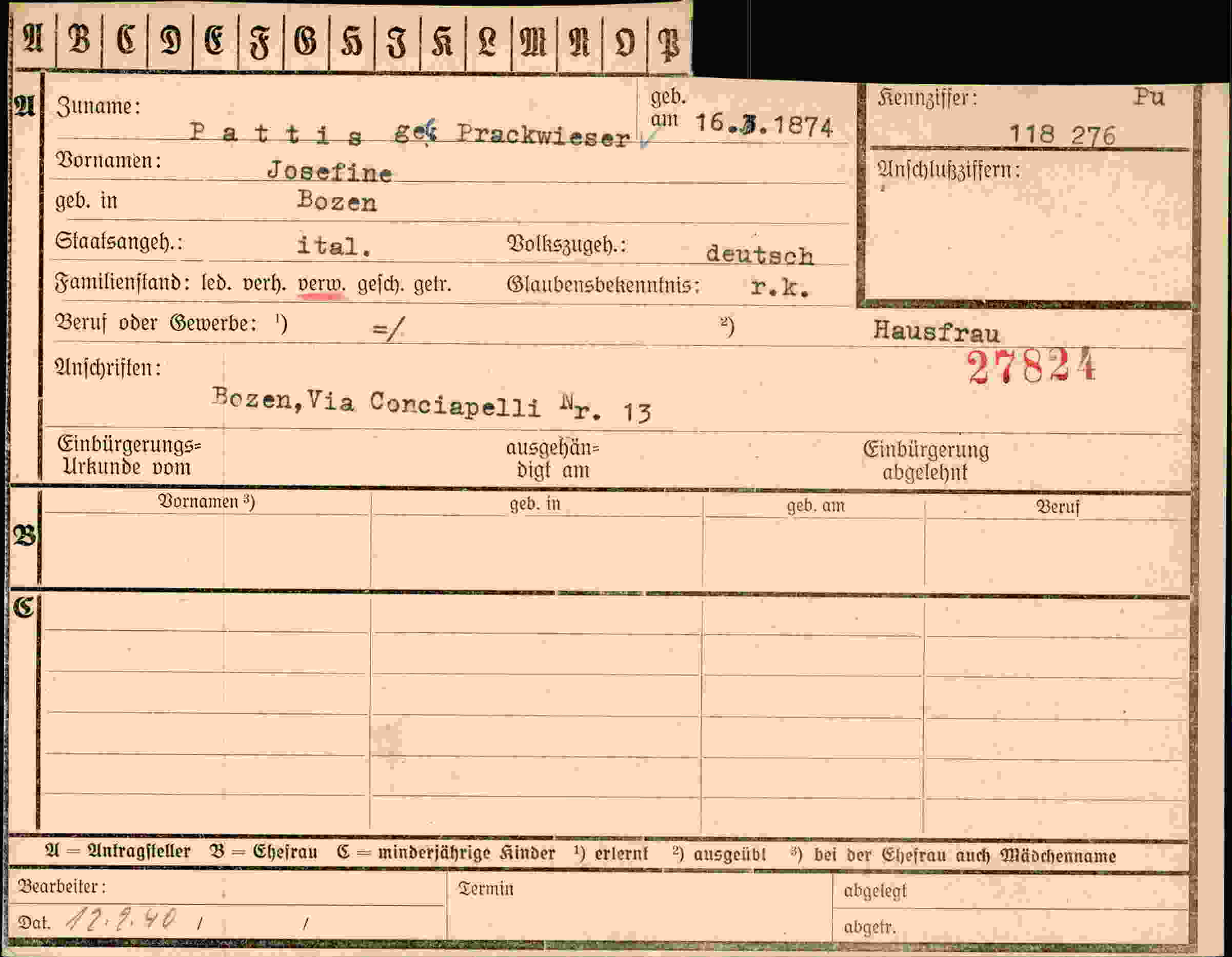The height and width of the screenshot is (957, 1232).
Task: Select the printed "Zuname:" label
Action: pyautogui.click(x=98, y=106)
